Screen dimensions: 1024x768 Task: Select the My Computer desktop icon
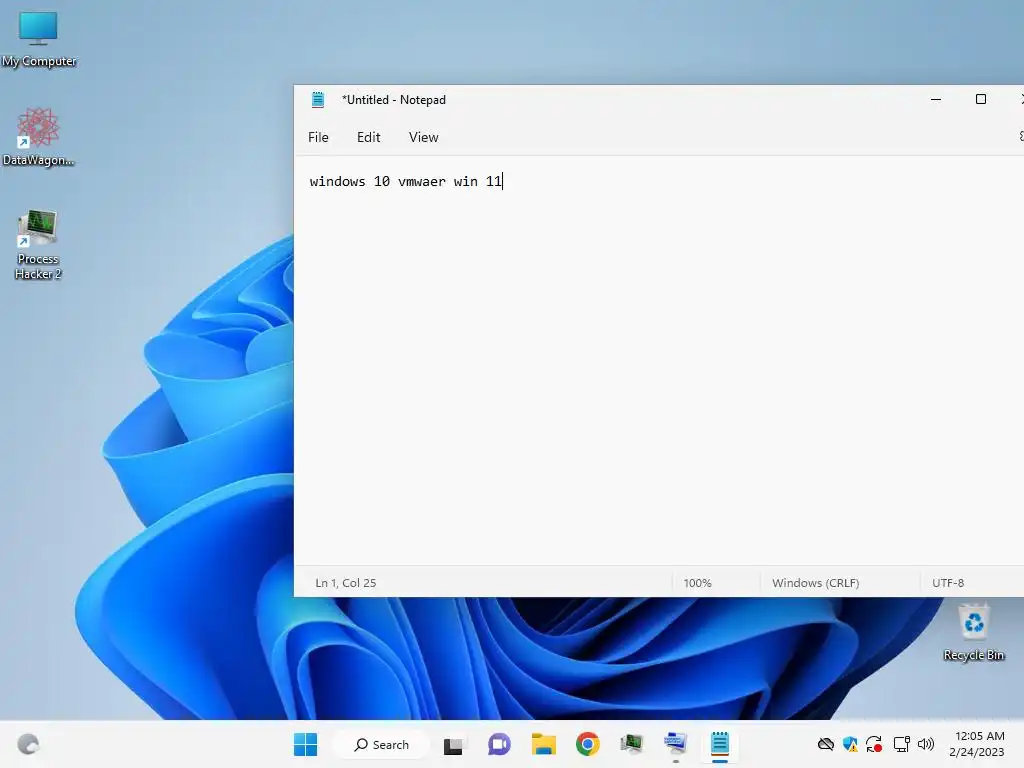(39, 39)
